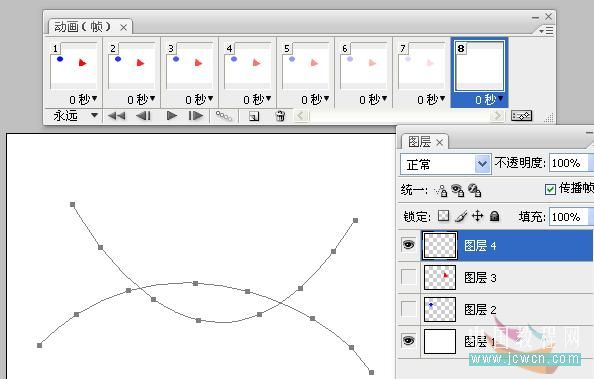Select the 图层 4 layer name
Viewport: 594px width, 379px height.
point(480,246)
